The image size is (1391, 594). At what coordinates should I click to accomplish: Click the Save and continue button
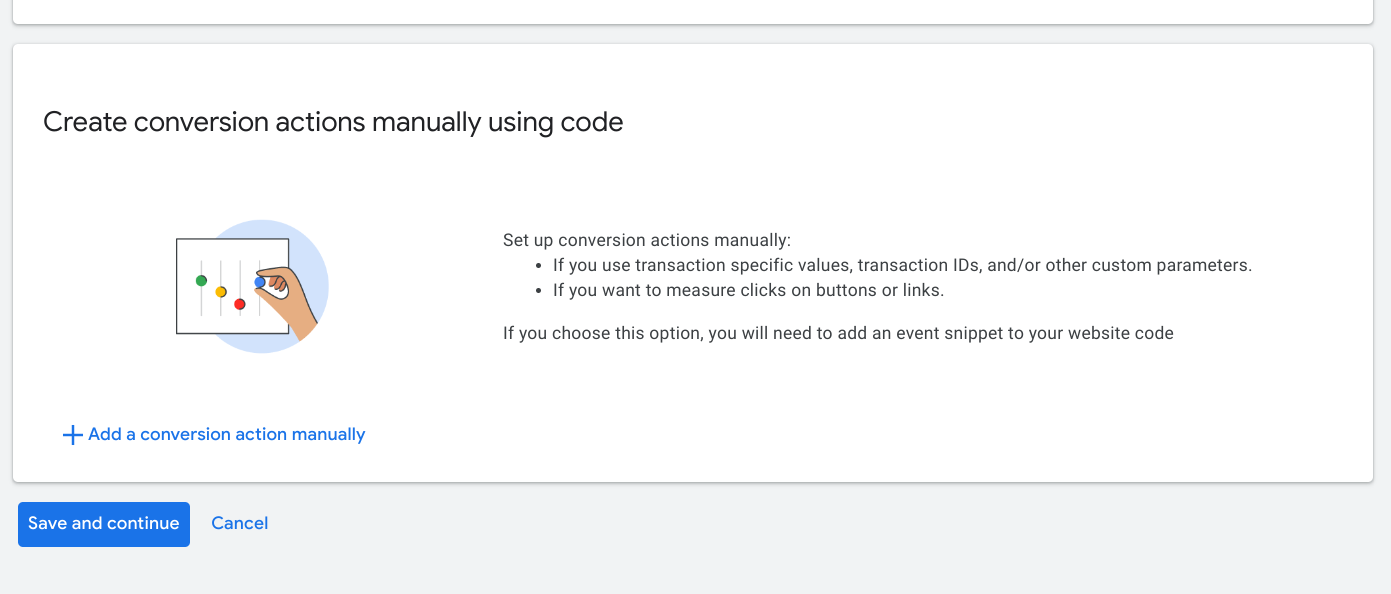coord(104,524)
